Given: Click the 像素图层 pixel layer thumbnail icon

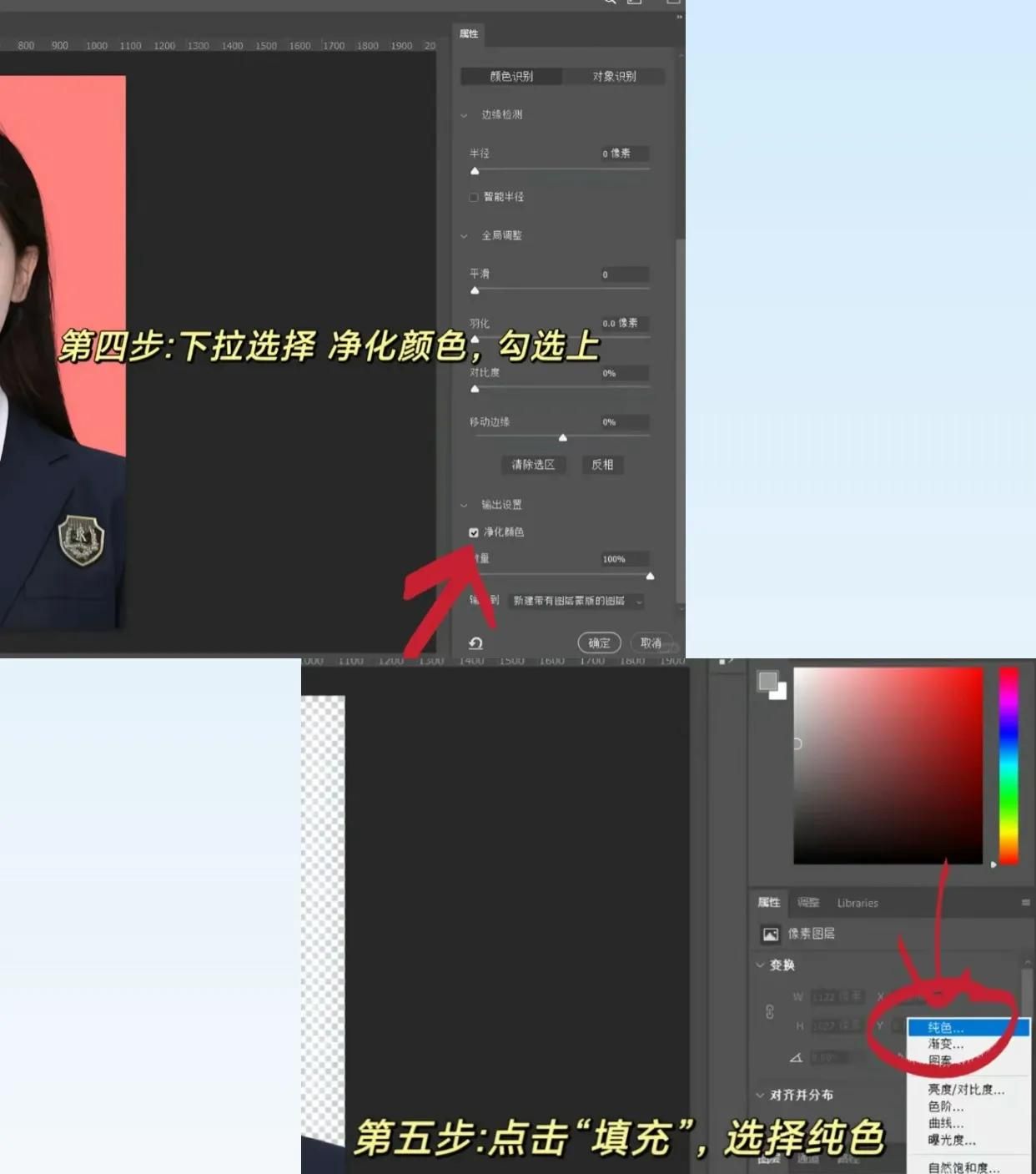Looking at the screenshot, I should tap(770, 933).
